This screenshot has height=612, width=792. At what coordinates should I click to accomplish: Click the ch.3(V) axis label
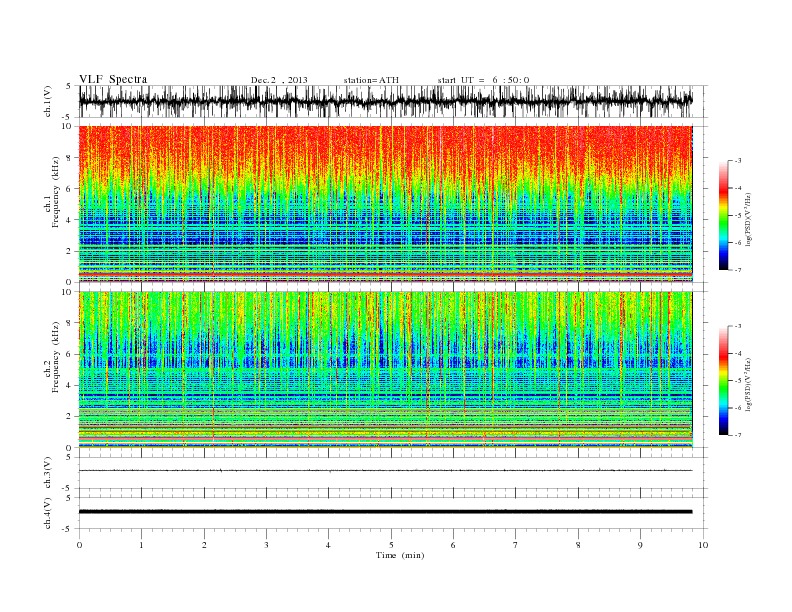pos(48,473)
